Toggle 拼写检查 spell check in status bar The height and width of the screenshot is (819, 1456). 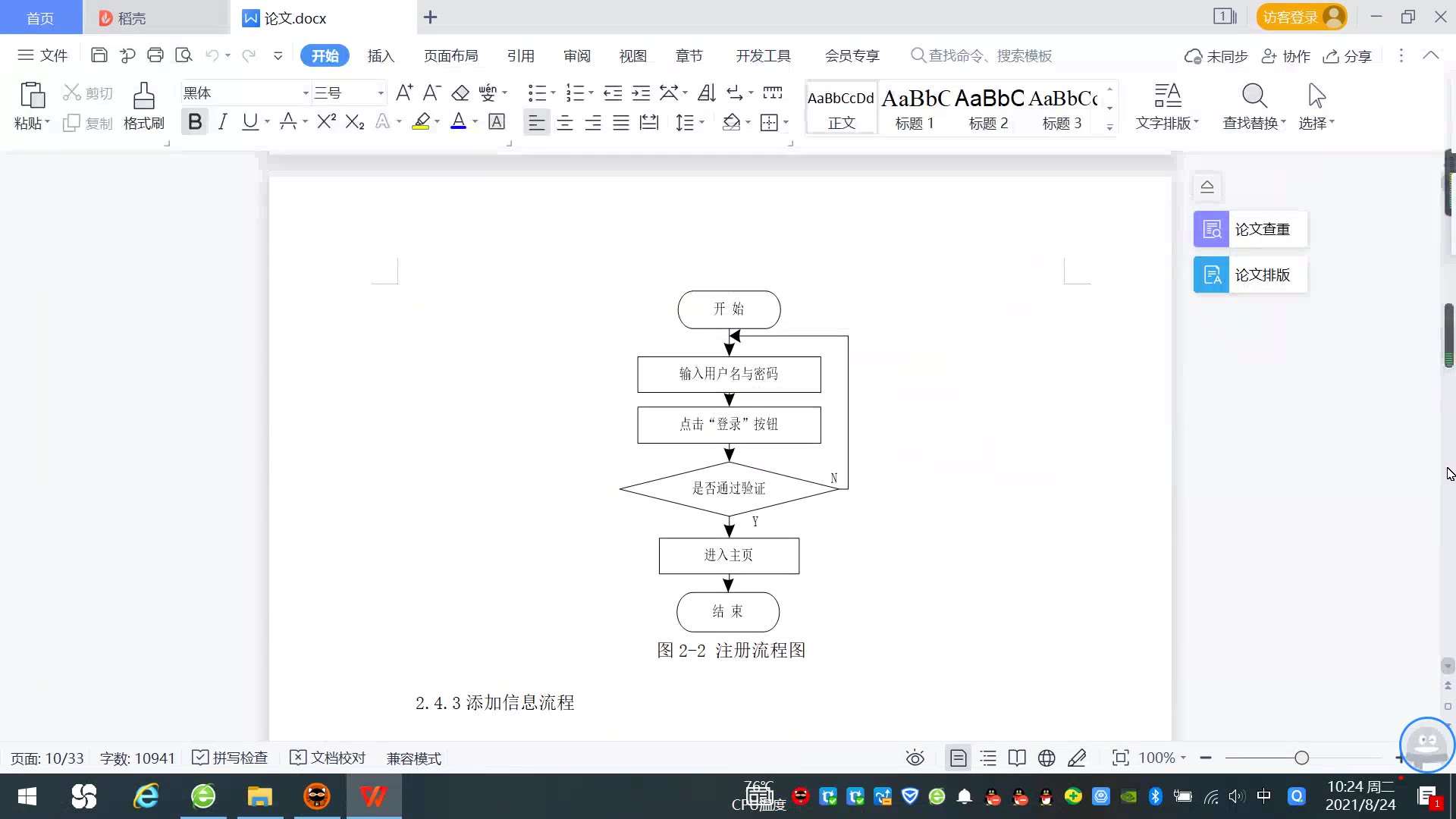point(230,758)
